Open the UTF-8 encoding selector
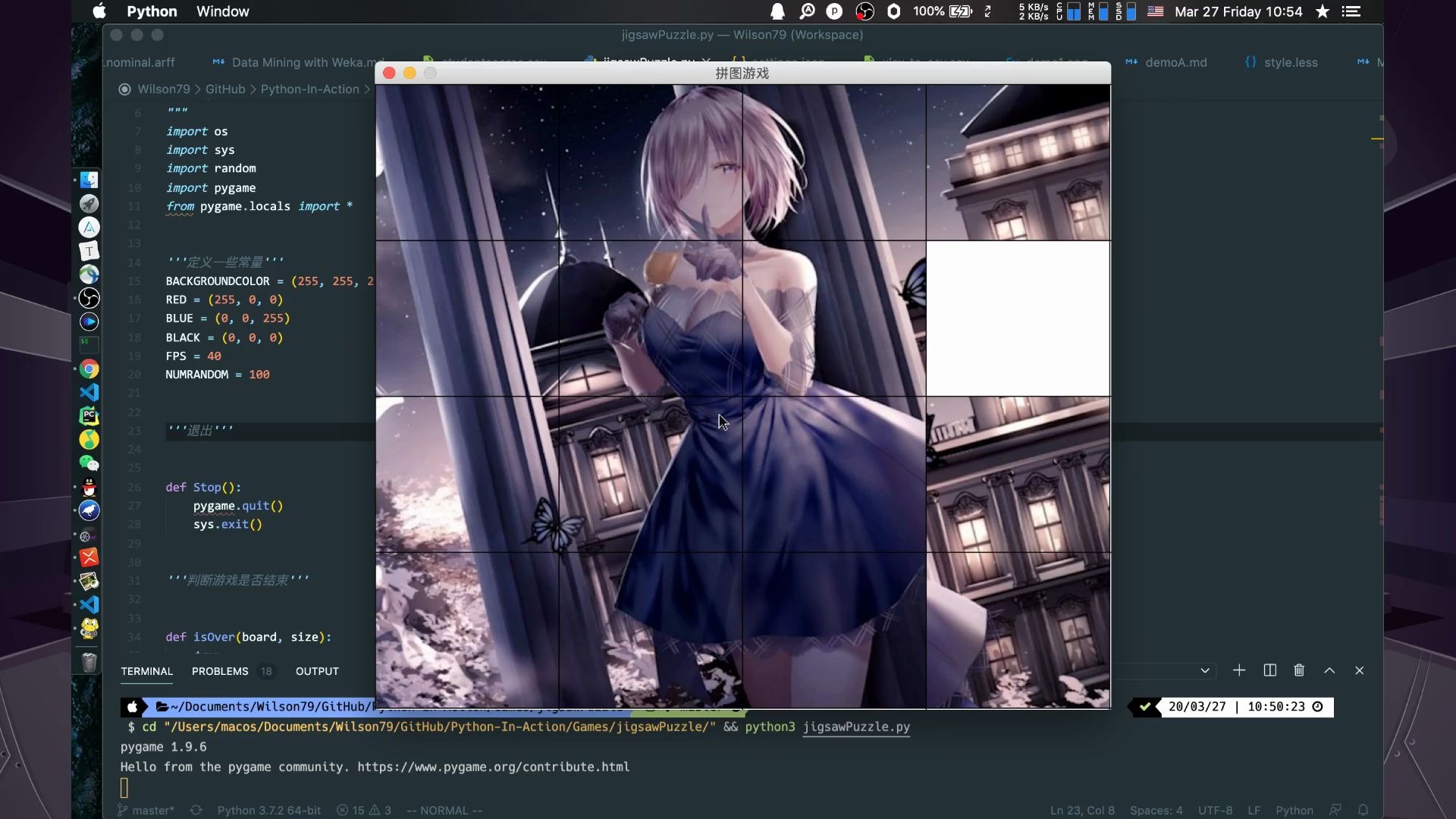 pos(1215,810)
